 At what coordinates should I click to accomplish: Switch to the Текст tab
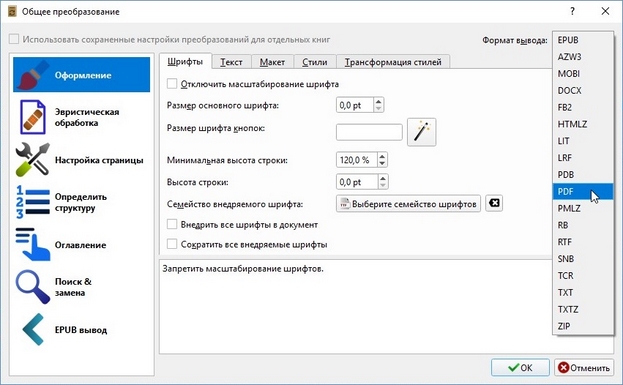[231, 62]
